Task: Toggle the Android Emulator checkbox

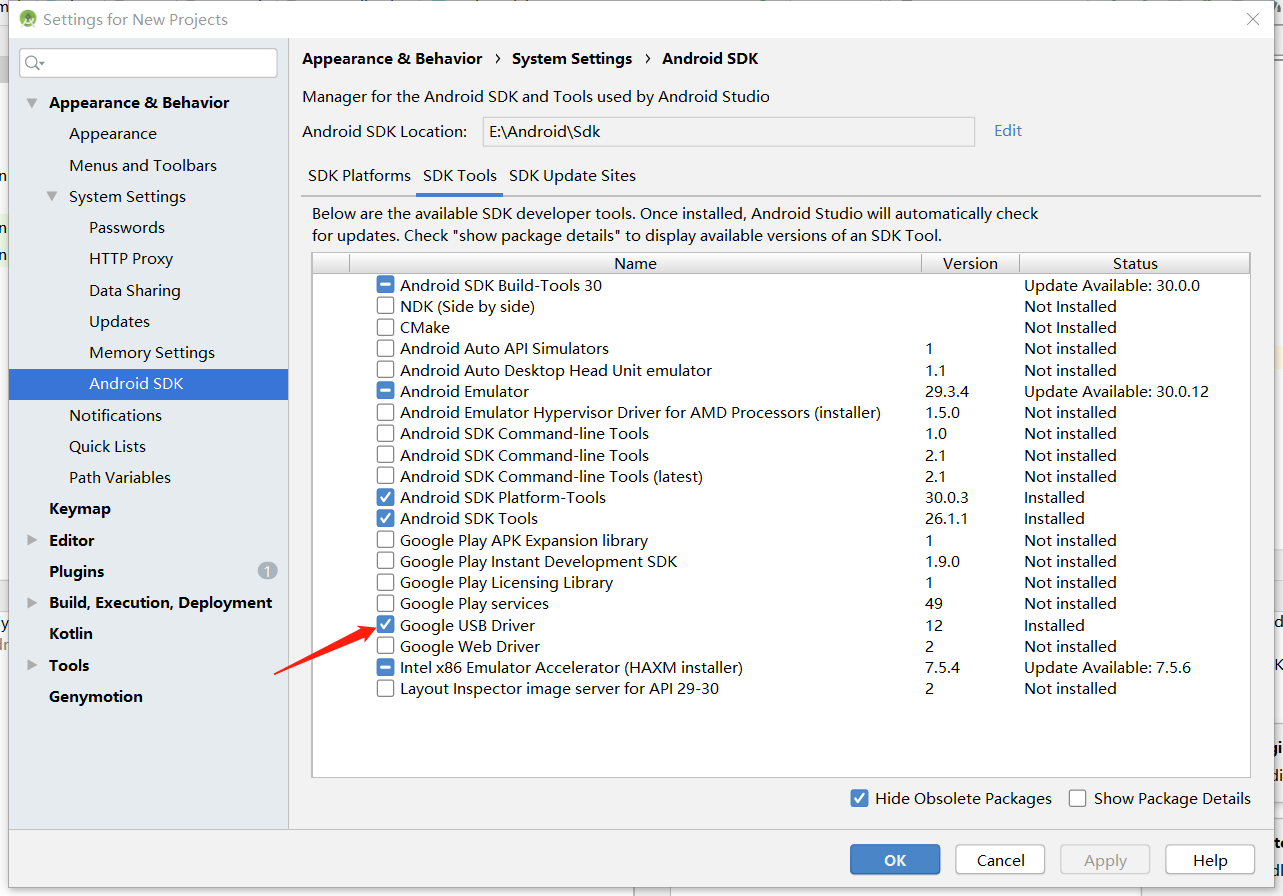Action: pos(385,391)
